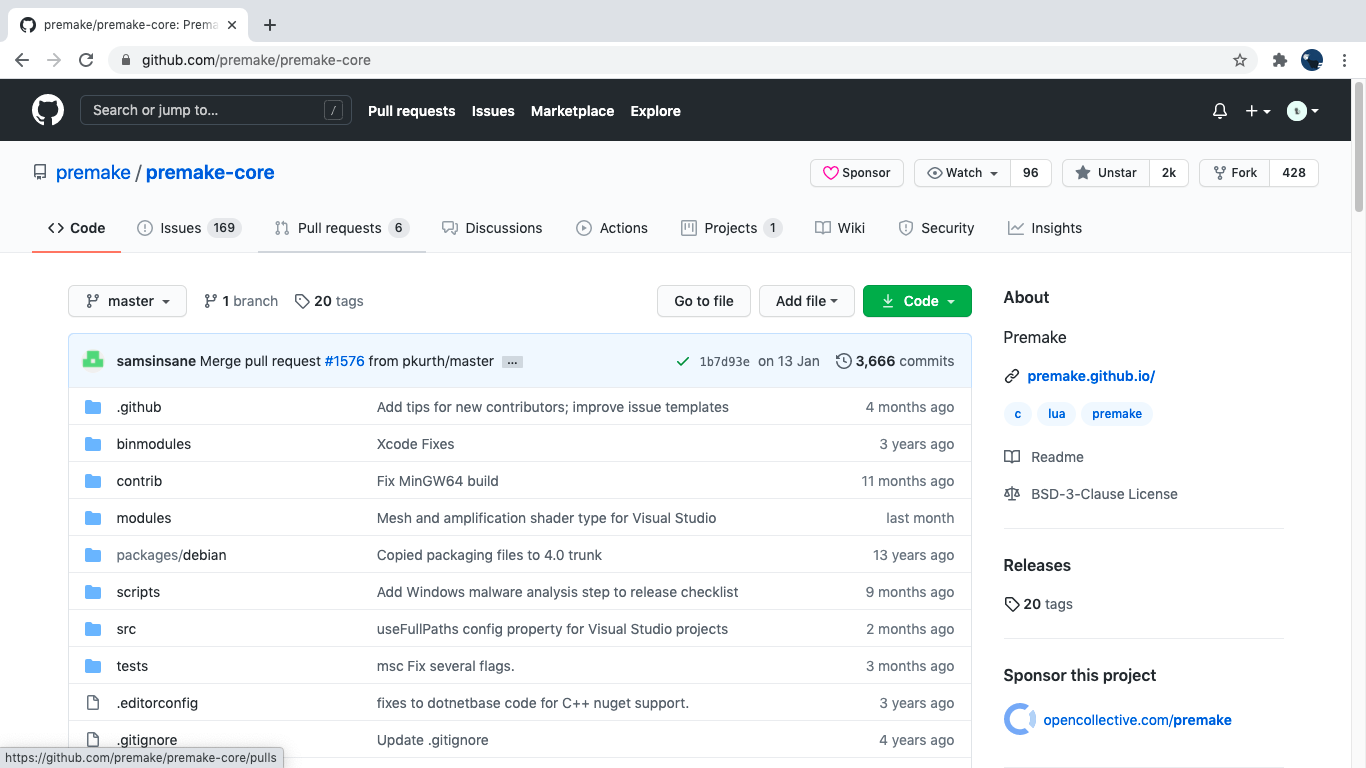Click the Sponsor button

pos(857,173)
